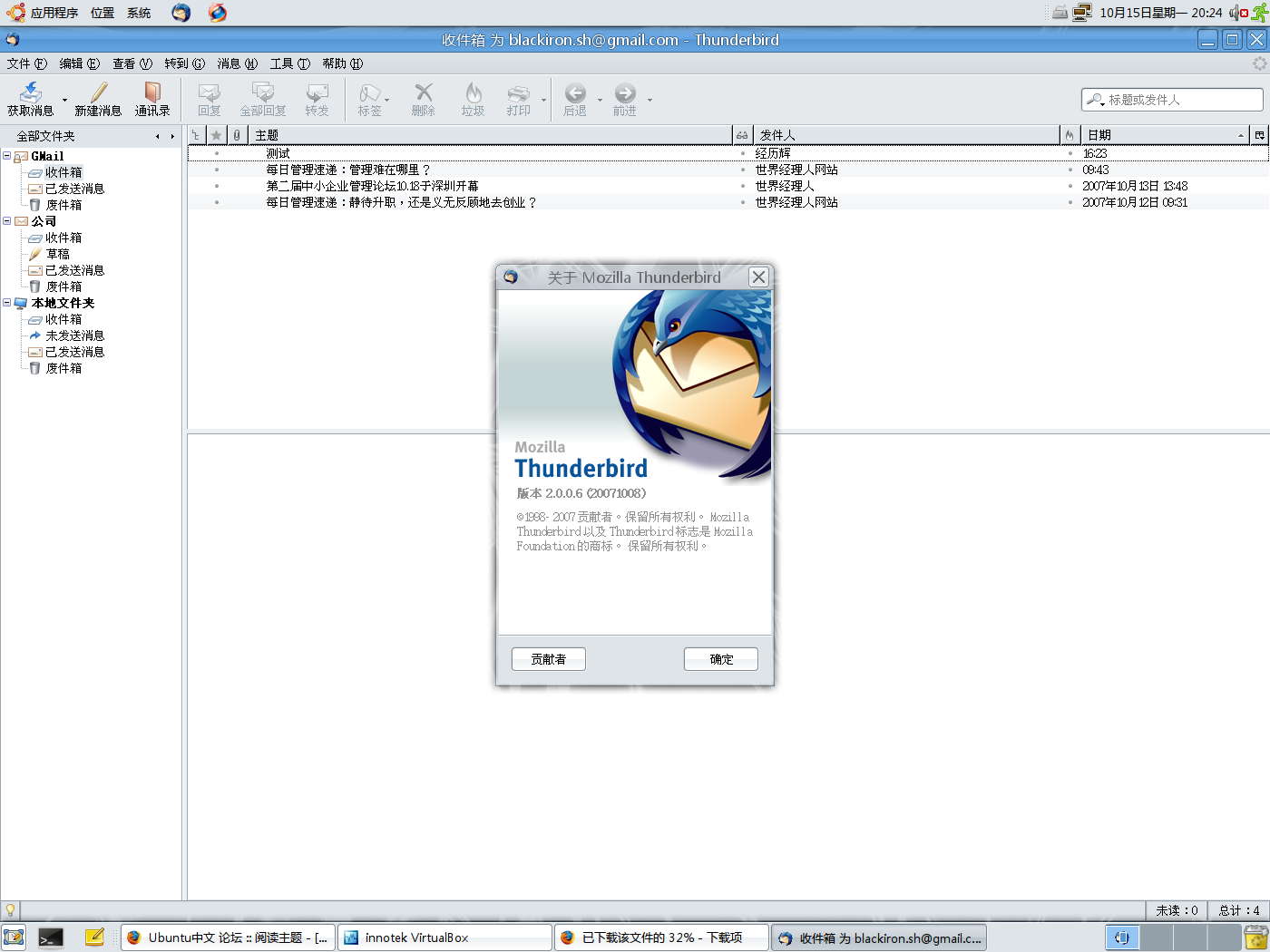This screenshot has width=1270, height=952.
Task: Sort by attachment column header
Action: click(x=237, y=135)
